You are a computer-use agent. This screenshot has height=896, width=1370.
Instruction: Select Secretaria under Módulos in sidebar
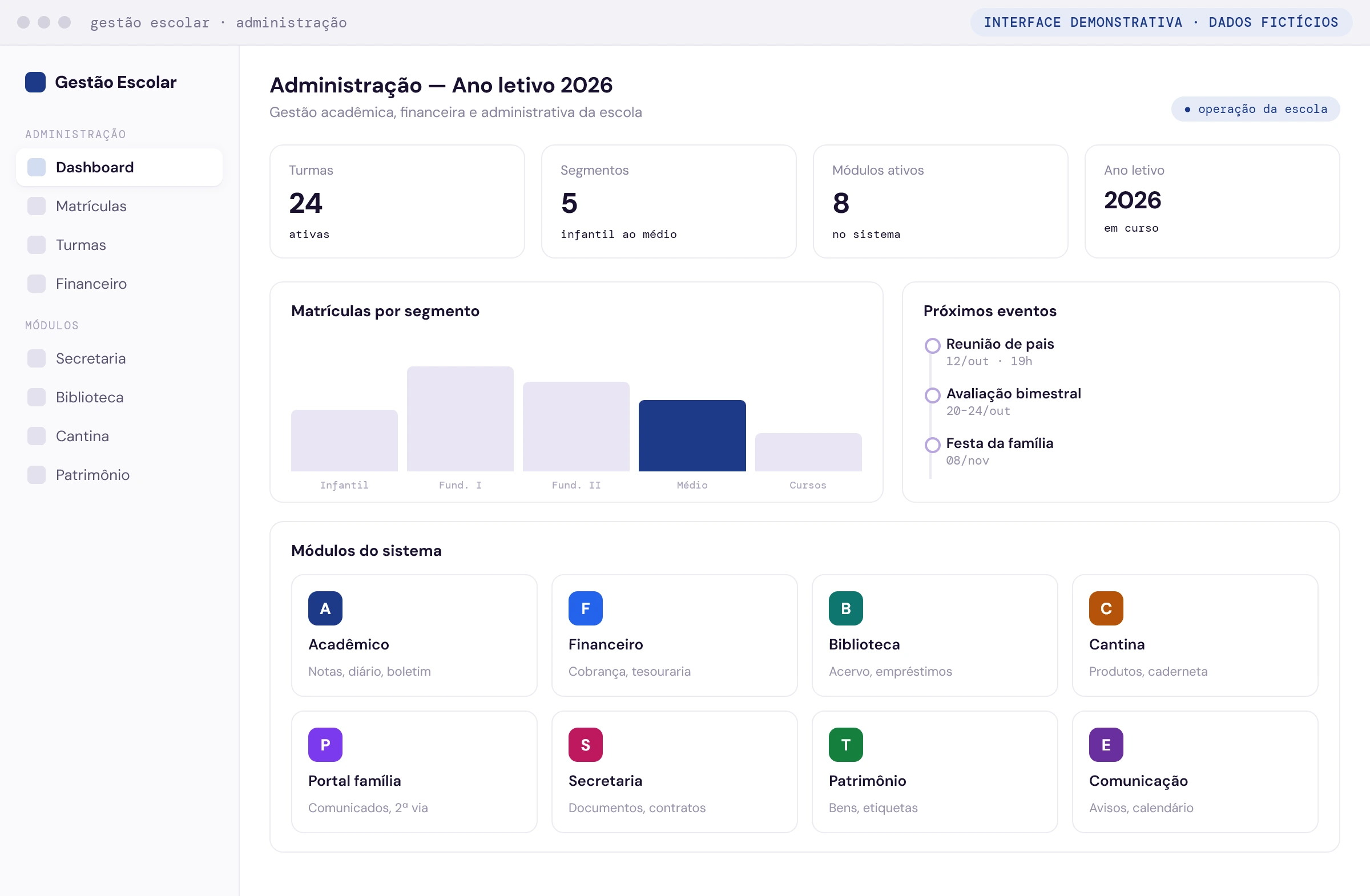coord(119,358)
